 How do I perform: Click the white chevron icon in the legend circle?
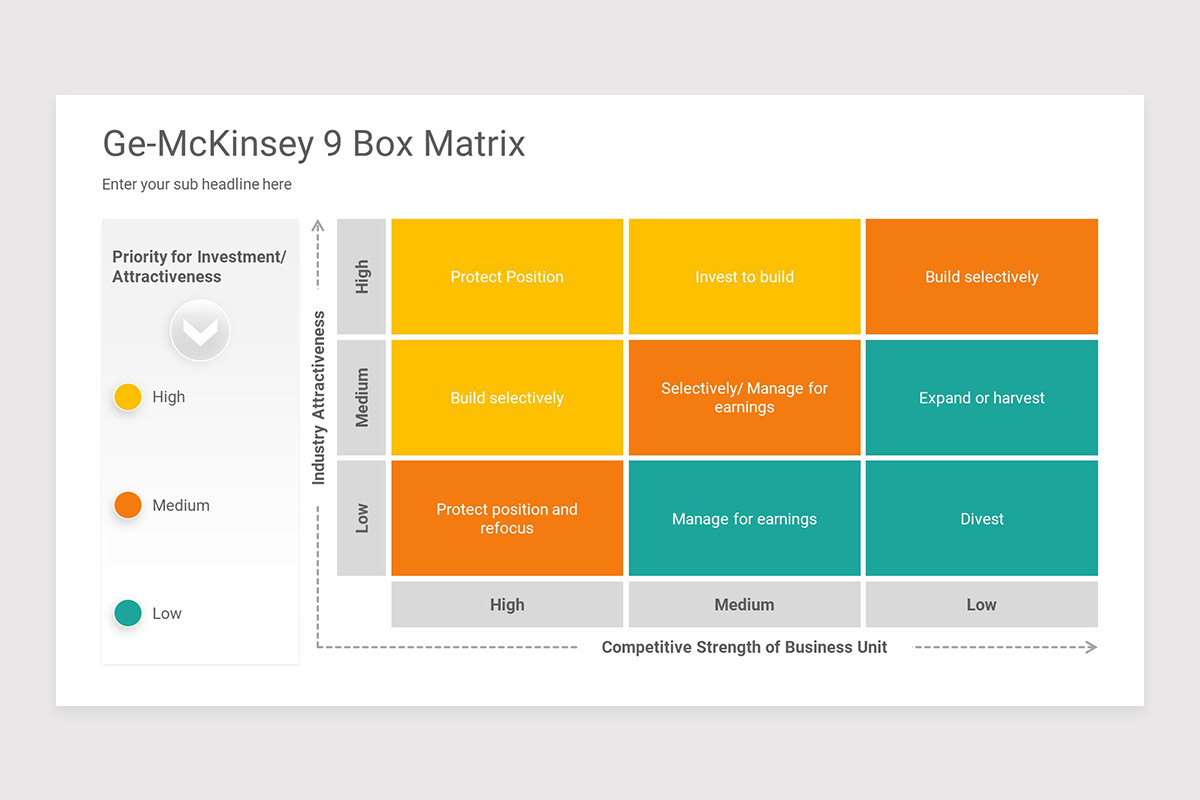coord(200,330)
